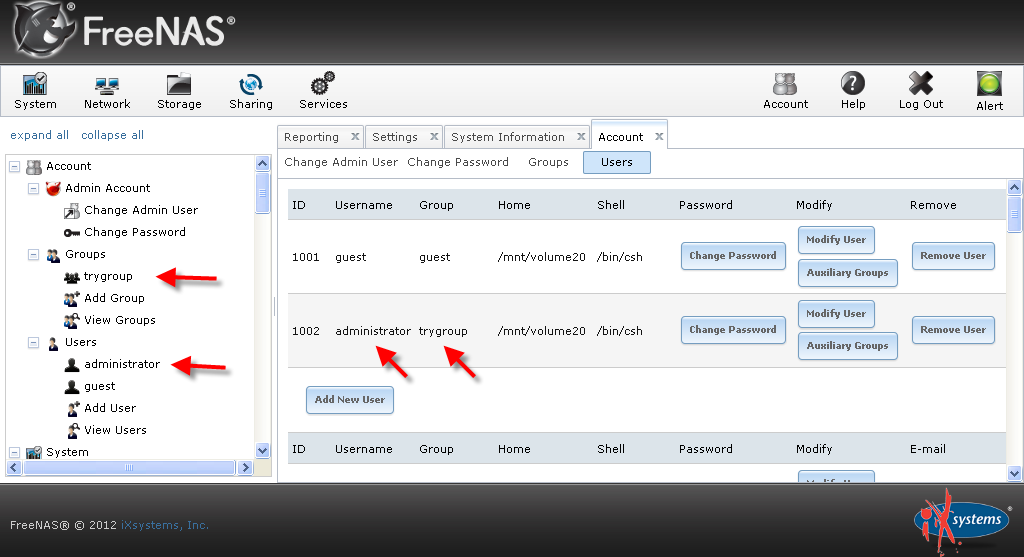Viewport: 1024px width, 557px height.
Task: Open the Groups sub-tab
Action: click(x=548, y=162)
